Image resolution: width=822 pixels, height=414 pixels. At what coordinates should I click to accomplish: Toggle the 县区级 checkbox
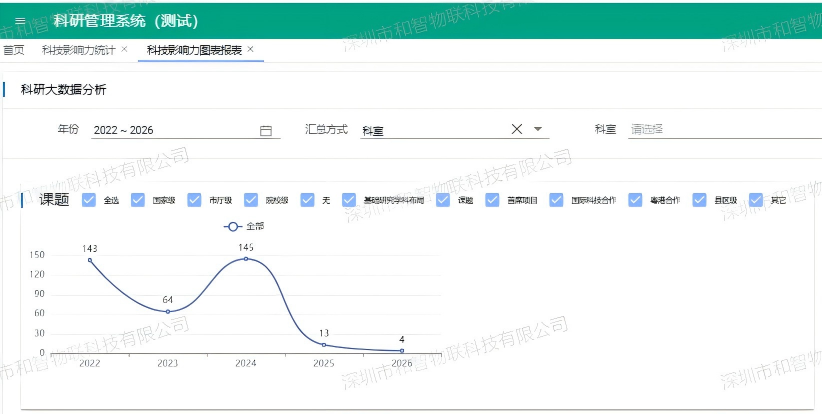point(699,200)
